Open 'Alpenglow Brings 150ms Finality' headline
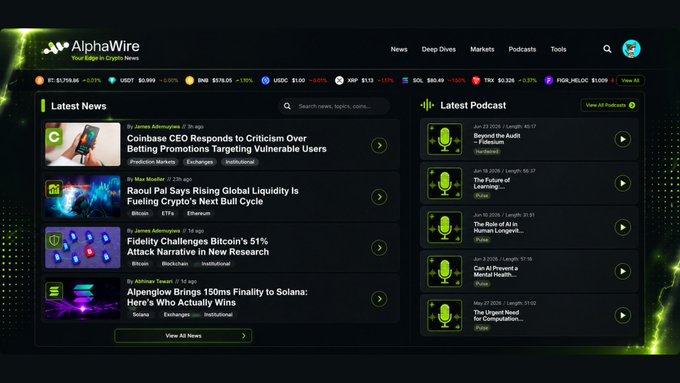 click(217, 297)
